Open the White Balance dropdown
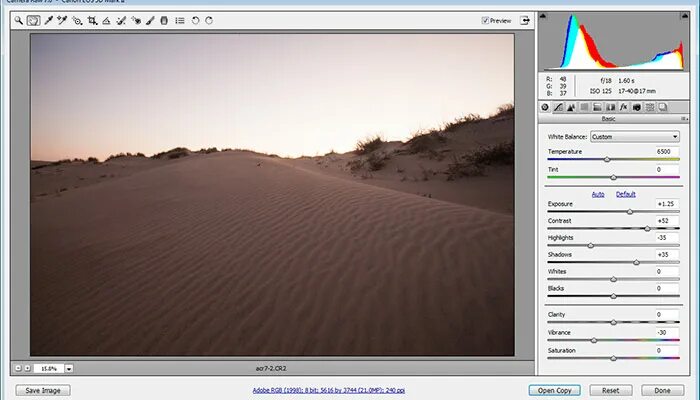 pos(634,137)
